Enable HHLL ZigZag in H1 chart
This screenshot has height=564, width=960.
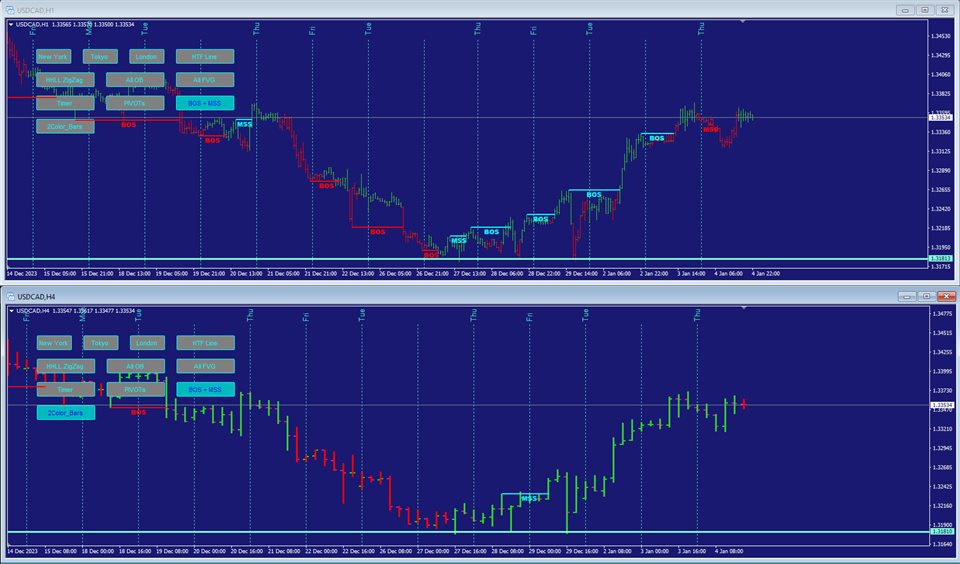point(65,80)
